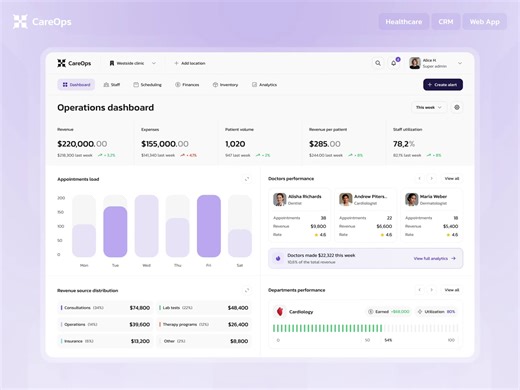Select the Other revenue row

204,341
